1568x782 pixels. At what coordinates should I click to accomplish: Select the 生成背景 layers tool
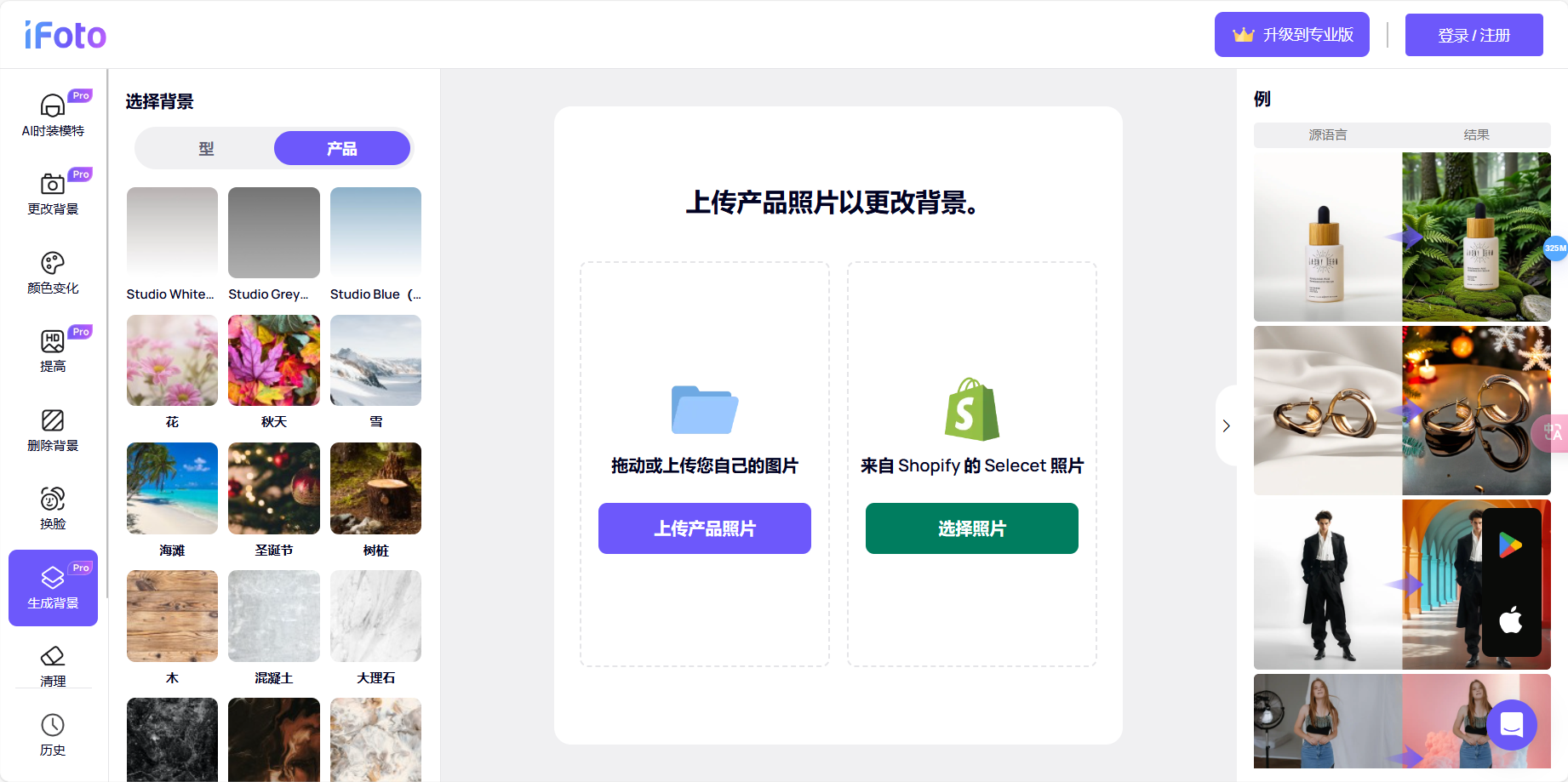[53, 588]
